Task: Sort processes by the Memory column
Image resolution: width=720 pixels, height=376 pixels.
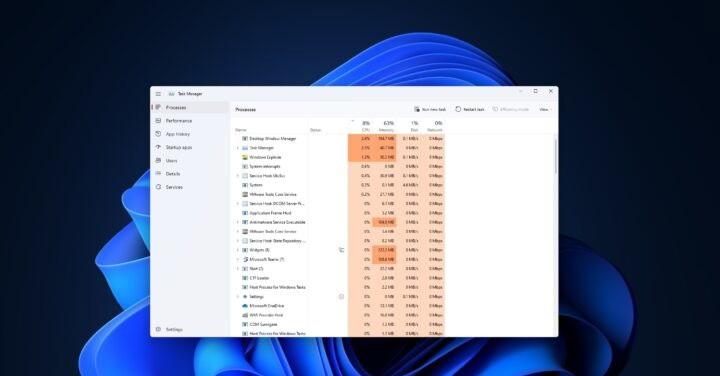Action: coord(384,126)
